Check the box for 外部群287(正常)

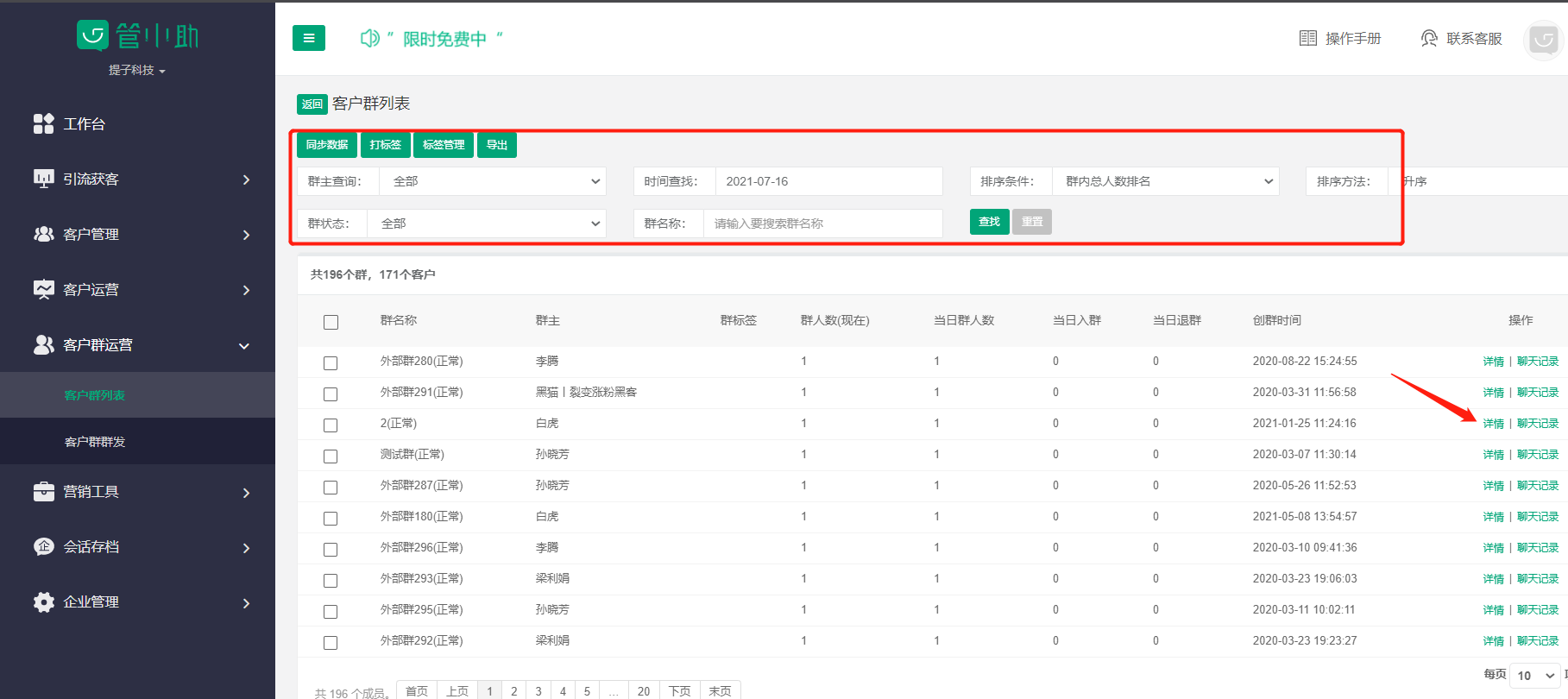(x=331, y=488)
